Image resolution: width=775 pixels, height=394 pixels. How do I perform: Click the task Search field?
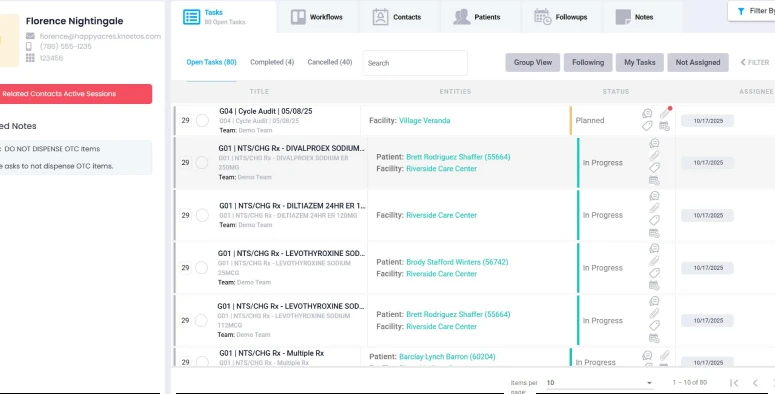pyautogui.click(x=415, y=63)
